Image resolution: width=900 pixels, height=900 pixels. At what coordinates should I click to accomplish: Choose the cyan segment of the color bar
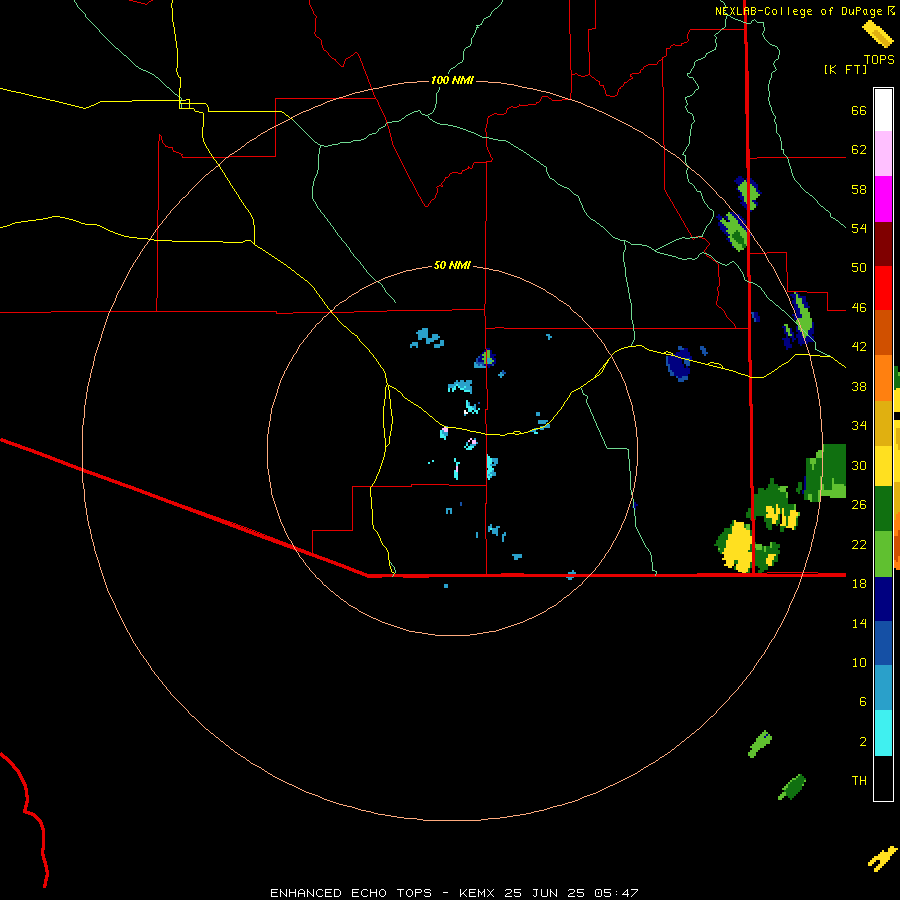pos(883,733)
